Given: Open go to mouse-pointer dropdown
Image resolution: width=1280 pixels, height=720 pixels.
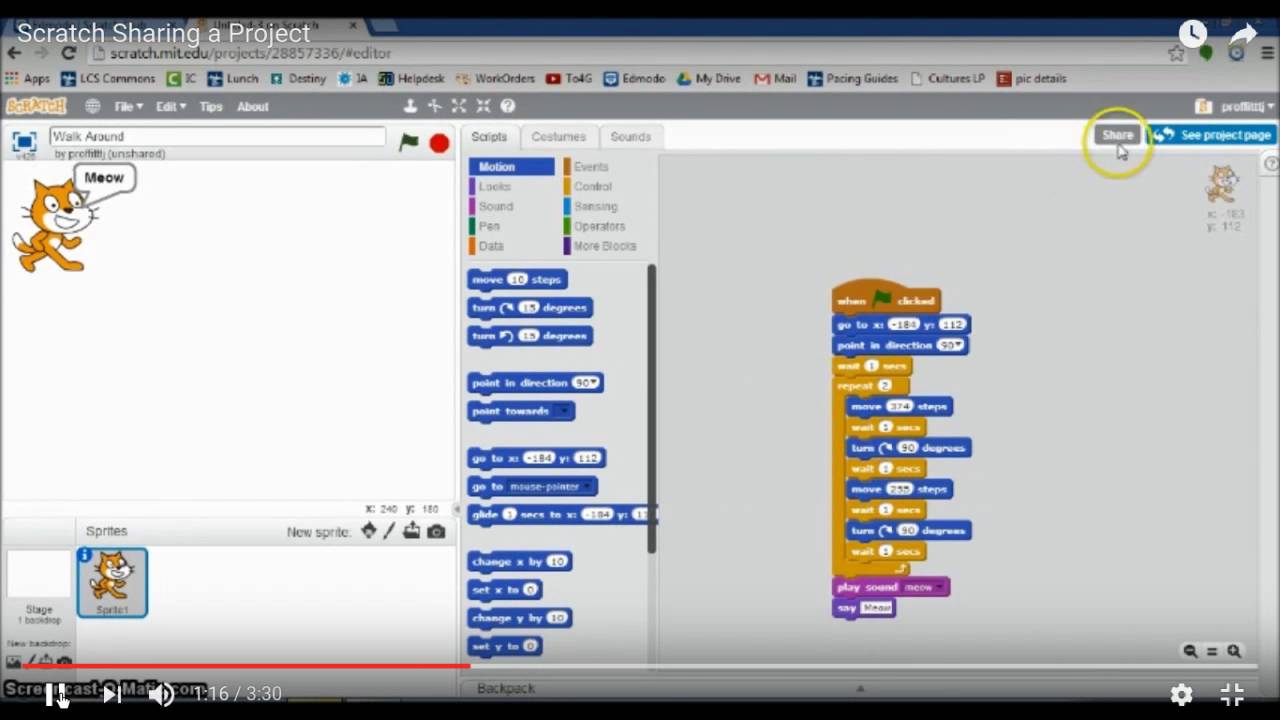Looking at the screenshot, I should pyautogui.click(x=587, y=487).
